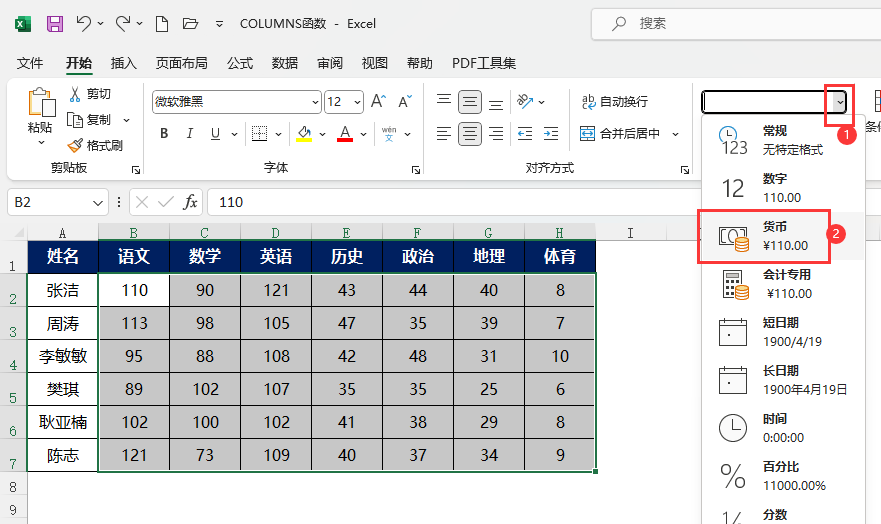Open the underline style arrow
Image resolution: width=881 pixels, height=524 pixels.
point(234,134)
